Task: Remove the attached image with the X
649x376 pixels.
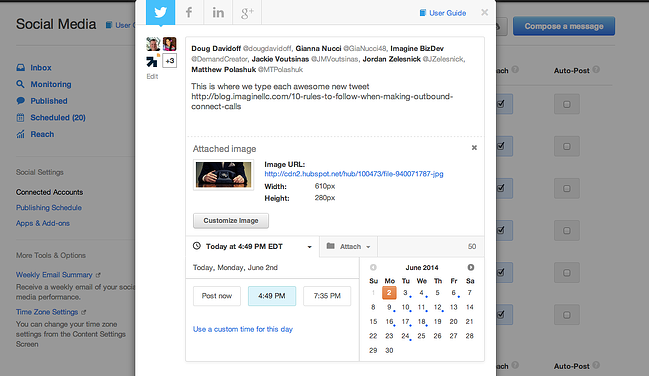Action: (x=474, y=147)
